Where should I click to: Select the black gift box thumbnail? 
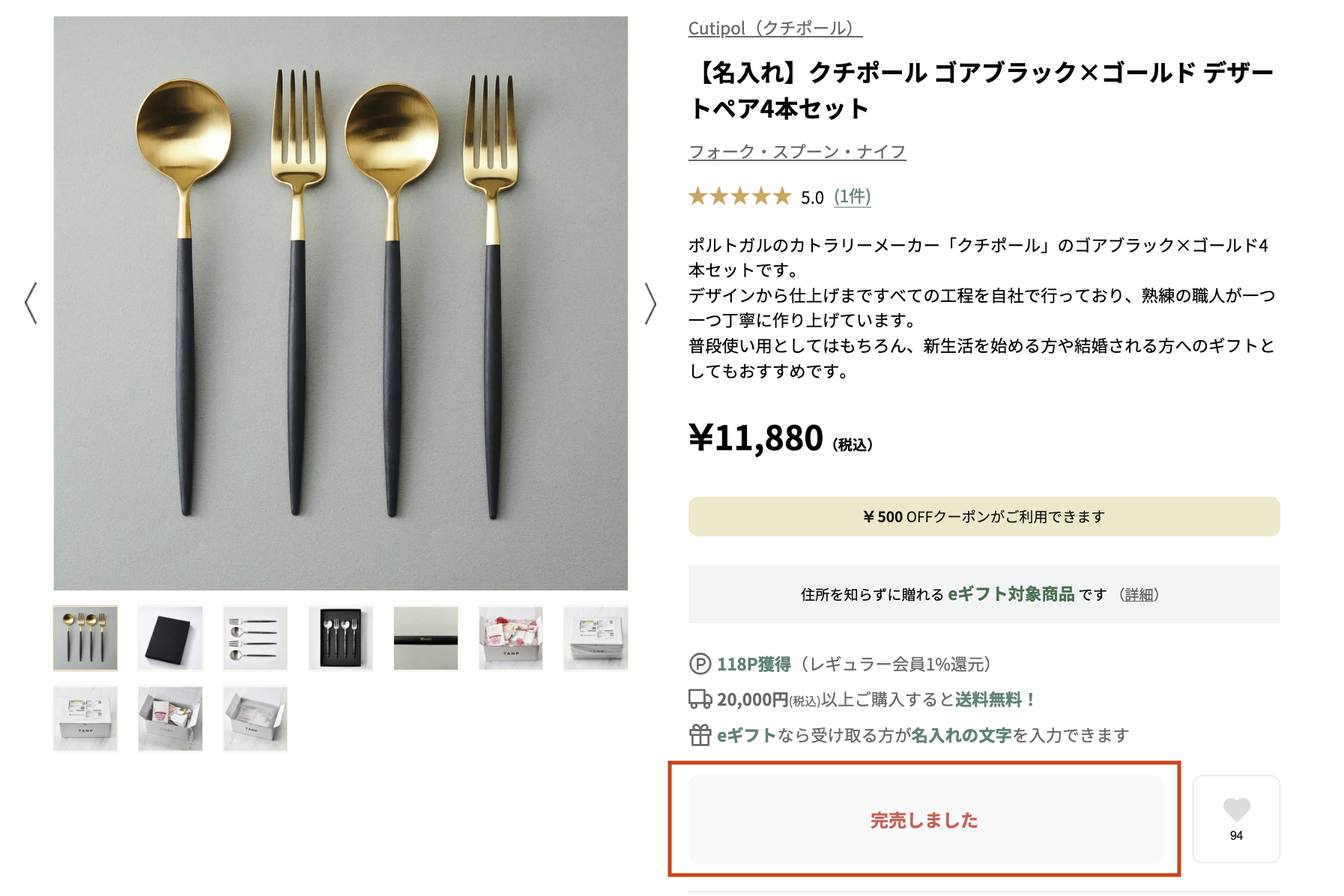coord(170,638)
